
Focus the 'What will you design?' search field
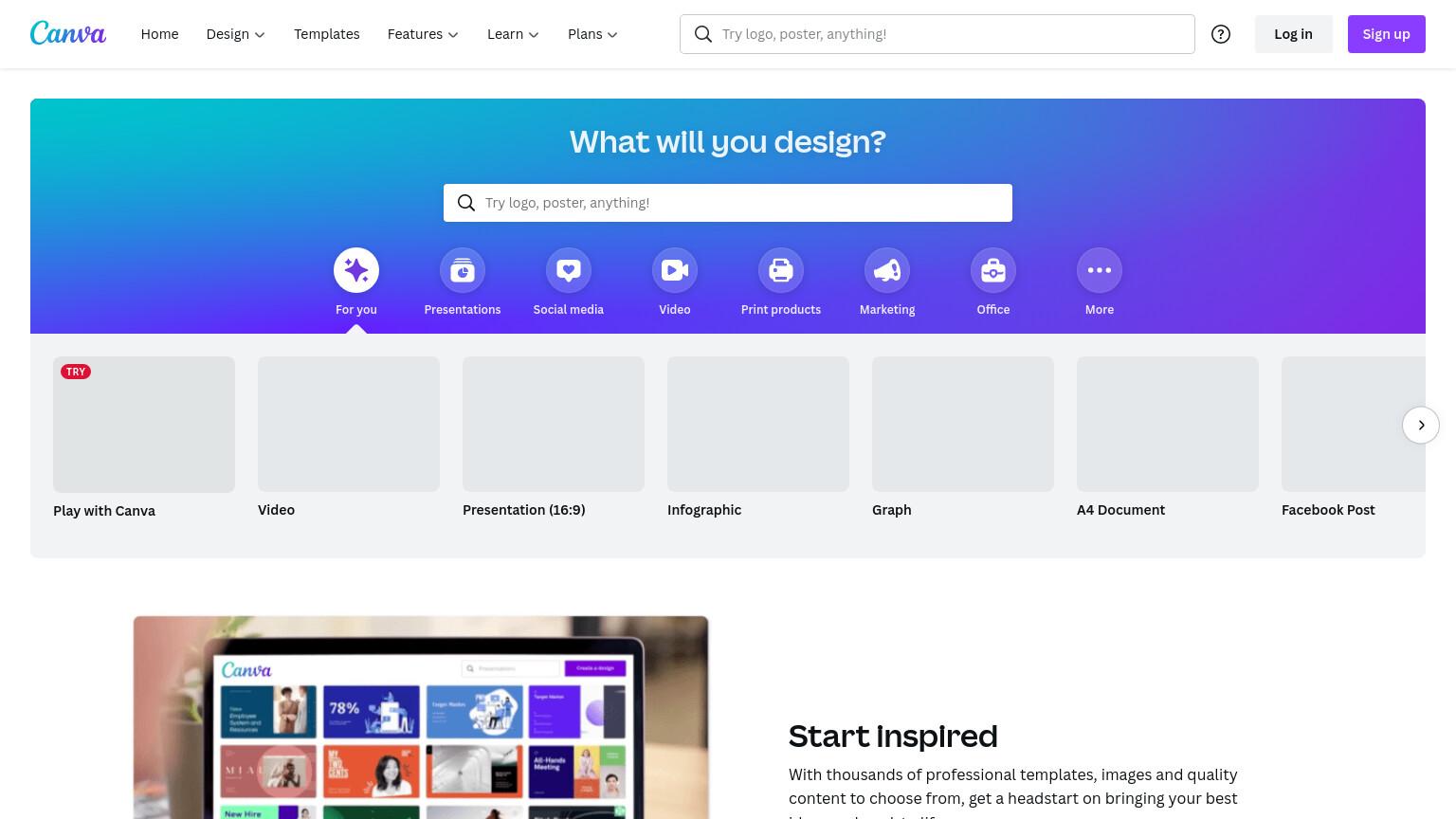pyautogui.click(x=728, y=203)
